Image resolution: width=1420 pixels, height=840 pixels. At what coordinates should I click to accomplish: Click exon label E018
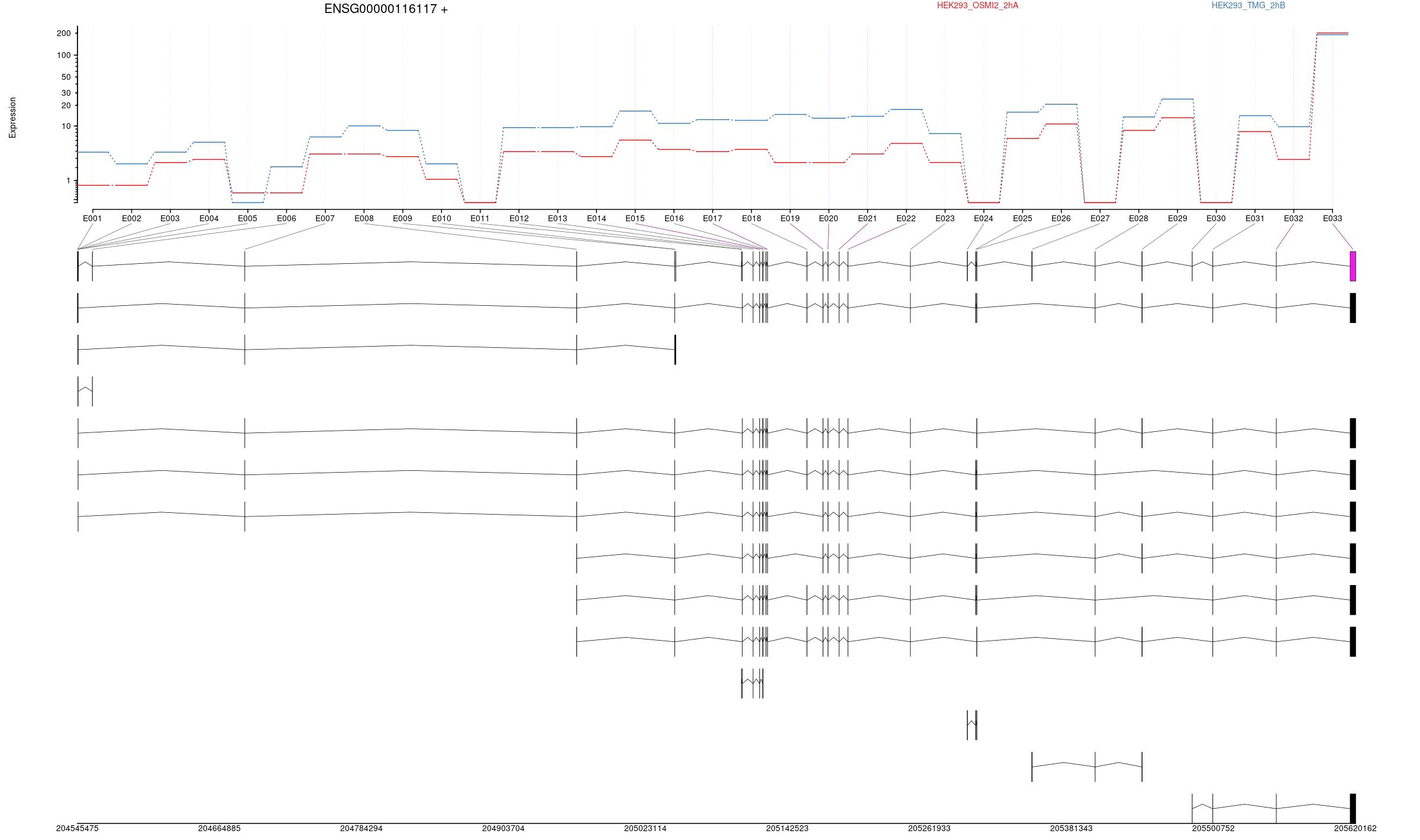751,218
